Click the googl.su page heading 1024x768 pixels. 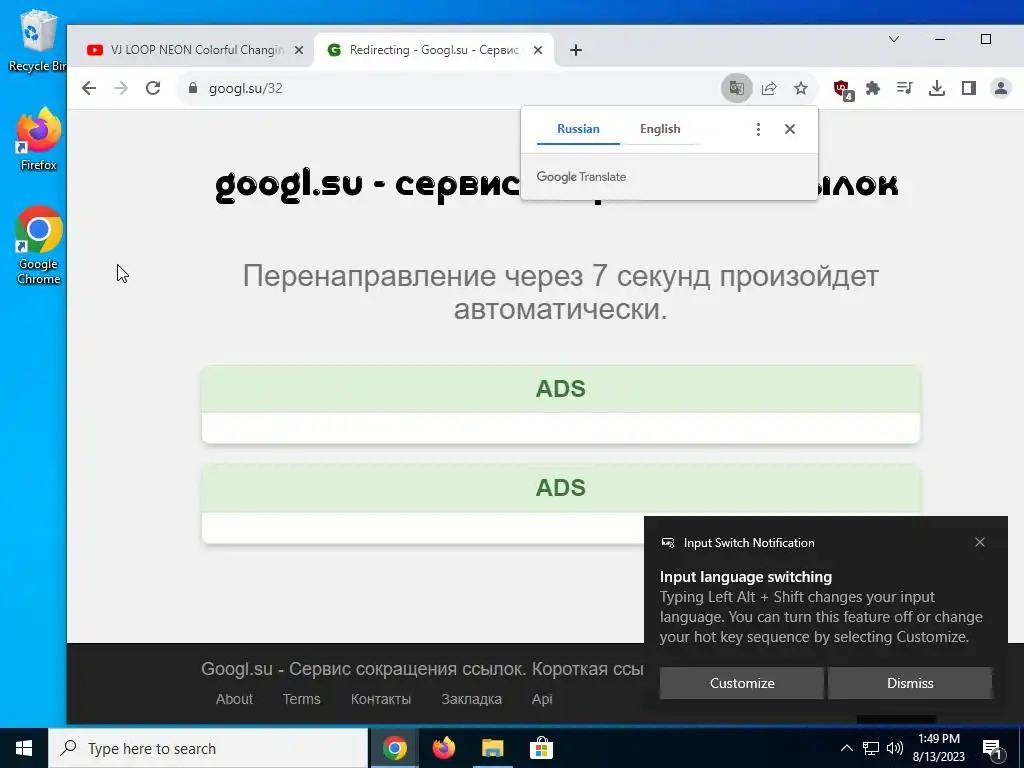(x=556, y=185)
